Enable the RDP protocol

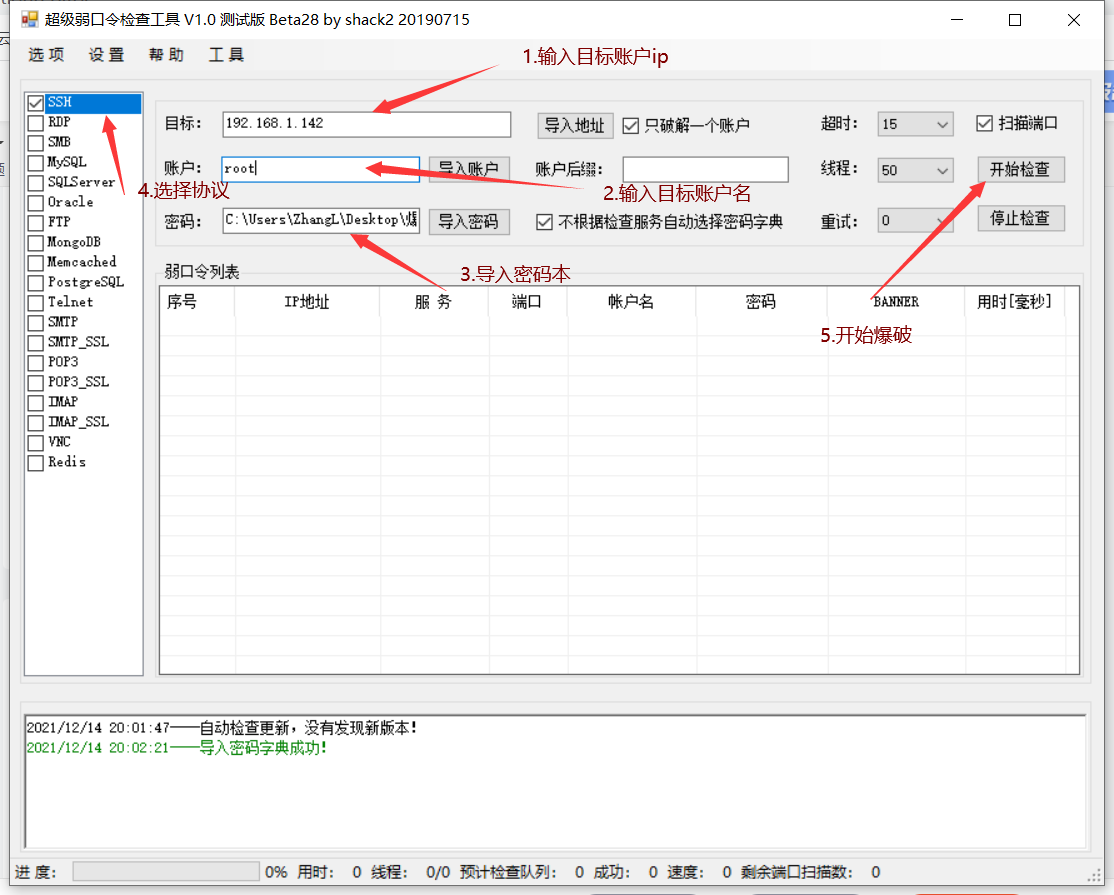point(35,122)
